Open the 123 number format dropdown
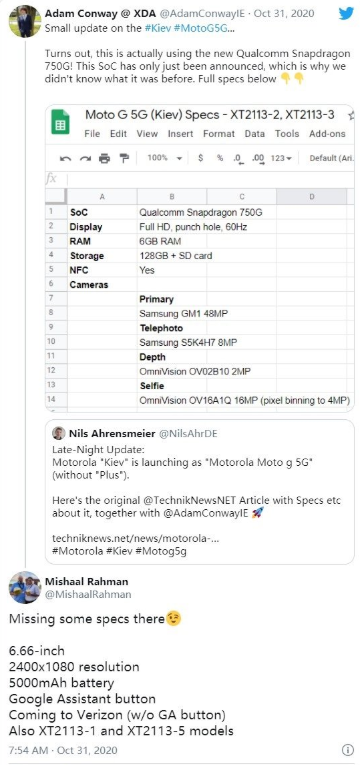Viewport: 360px width, 765px height. coord(281,158)
